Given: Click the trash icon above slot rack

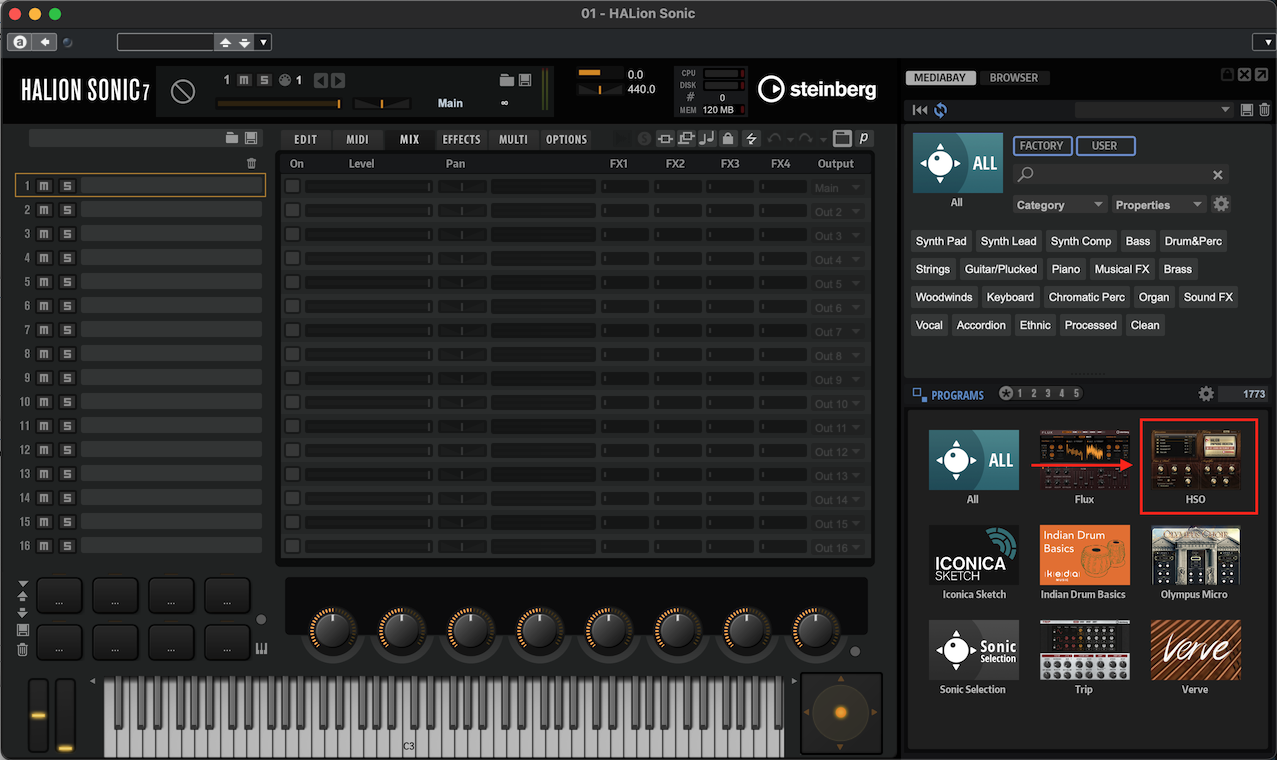Looking at the screenshot, I should (251, 163).
